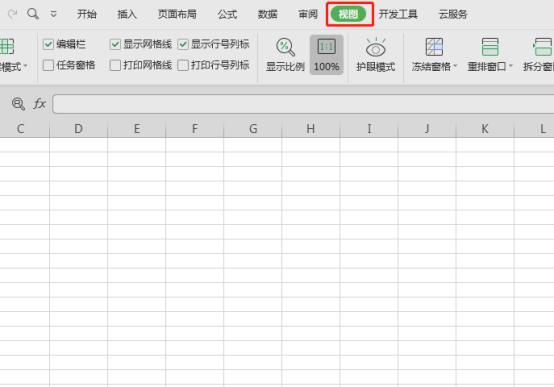Click inside the formula bar input

pos(303,104)
